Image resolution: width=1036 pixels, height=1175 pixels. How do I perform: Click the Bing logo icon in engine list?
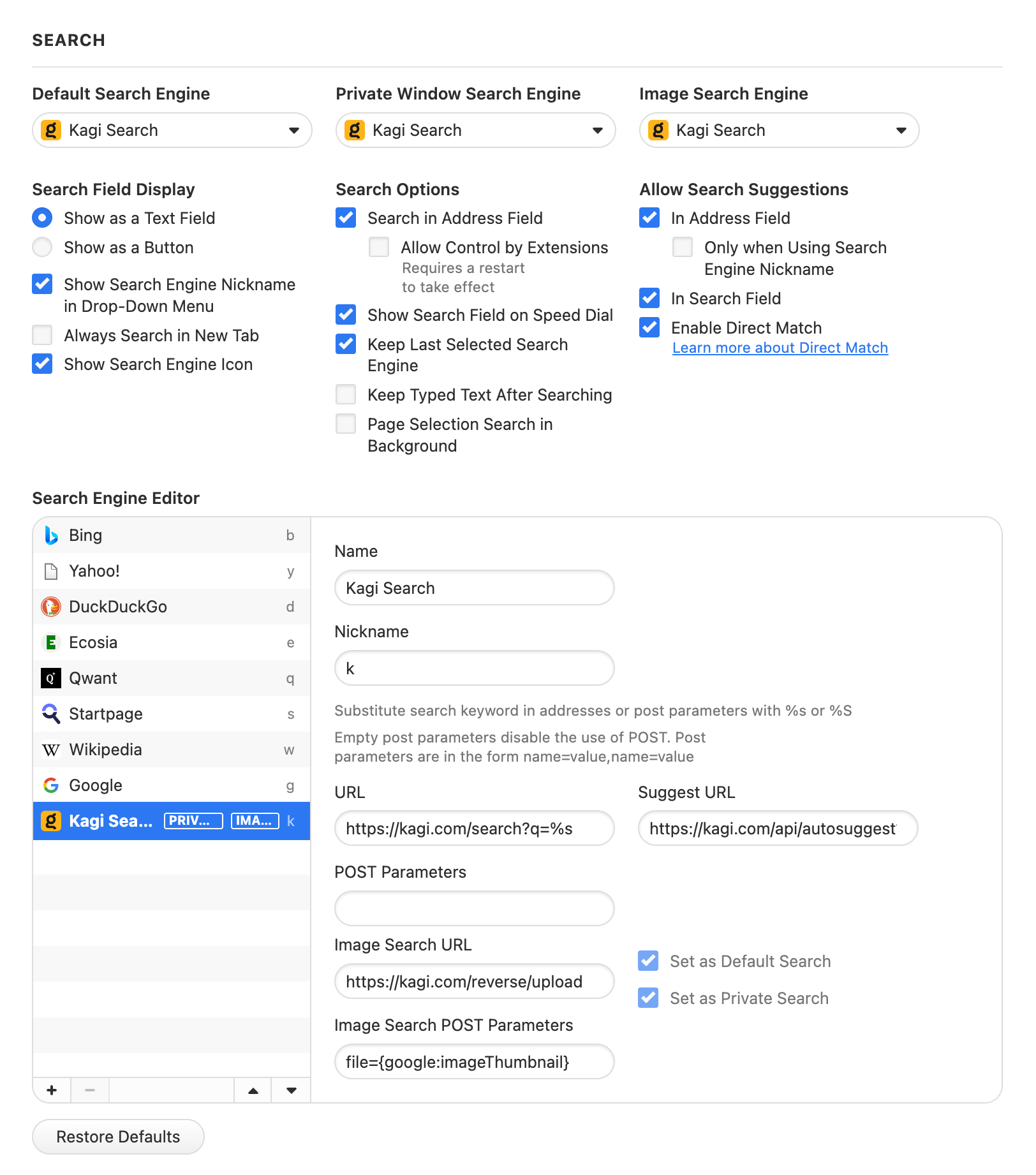tap(51, 535)
